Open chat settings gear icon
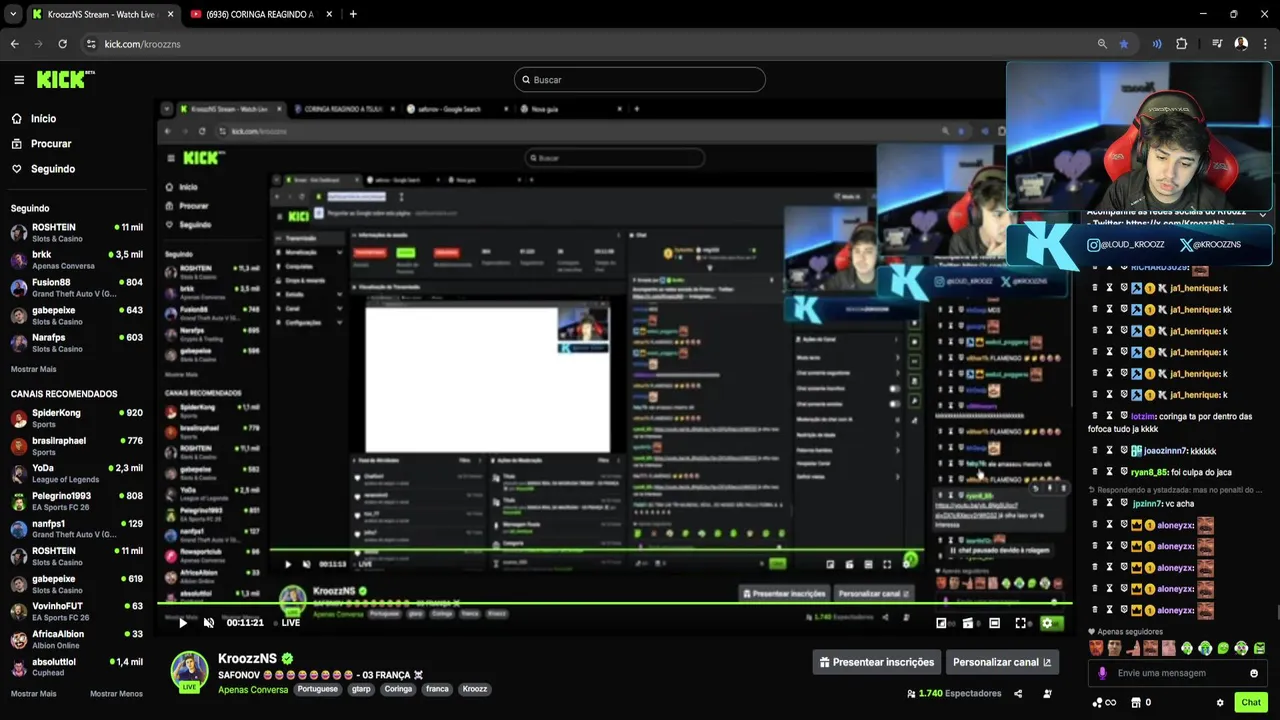Image resolution: width=1280 pixels, height=720 pixels. tap(1221, 703)
